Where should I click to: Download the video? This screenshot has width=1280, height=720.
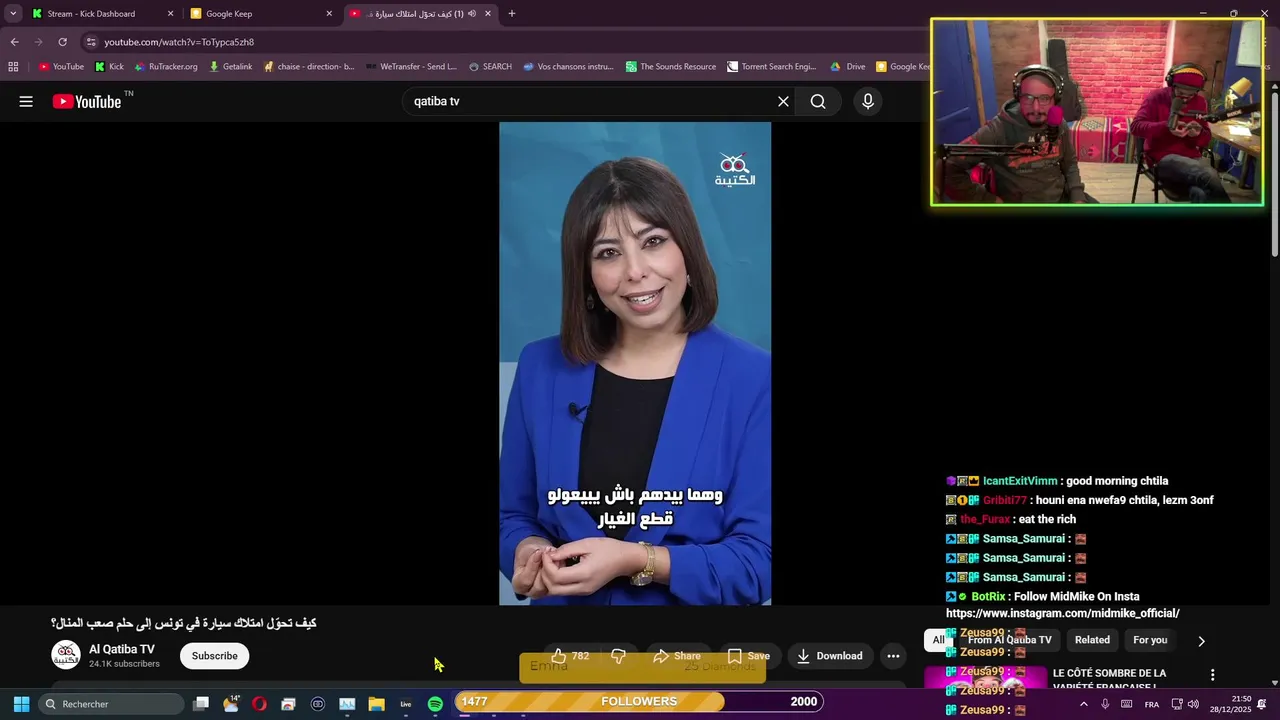point(829,656)
